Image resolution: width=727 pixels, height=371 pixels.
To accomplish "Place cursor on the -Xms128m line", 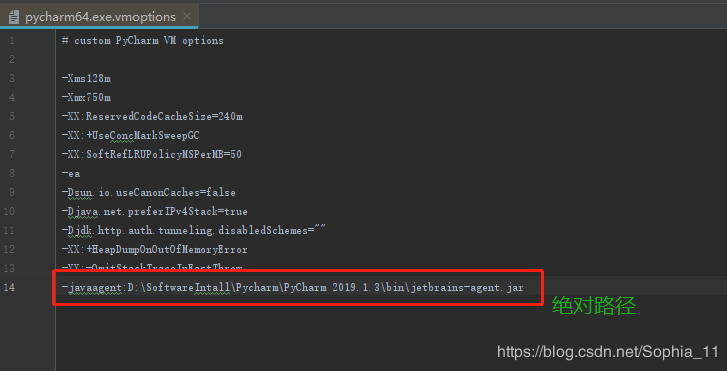I will click(x=86, y=78).
